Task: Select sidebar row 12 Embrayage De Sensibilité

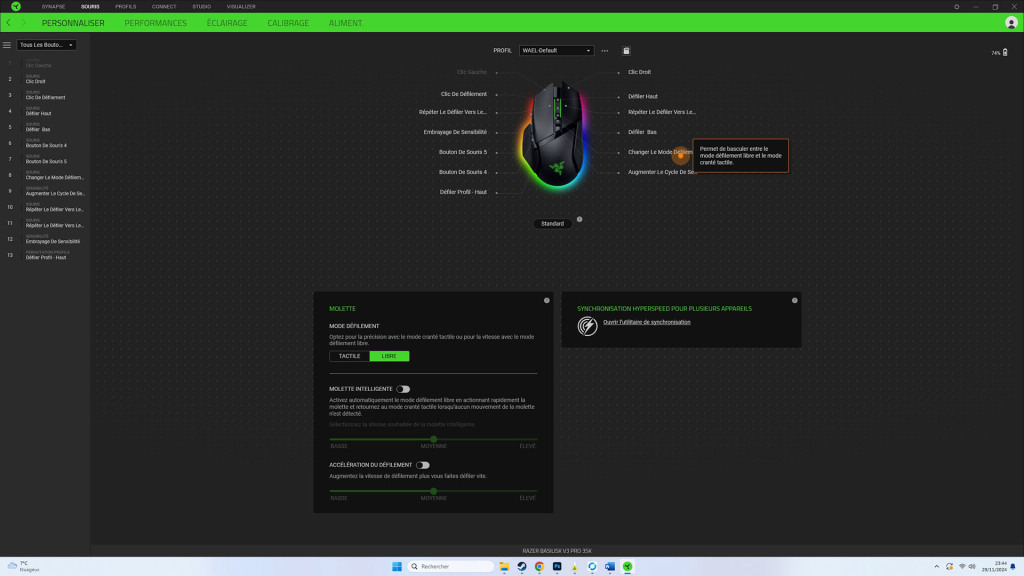Action: [45, 239]
